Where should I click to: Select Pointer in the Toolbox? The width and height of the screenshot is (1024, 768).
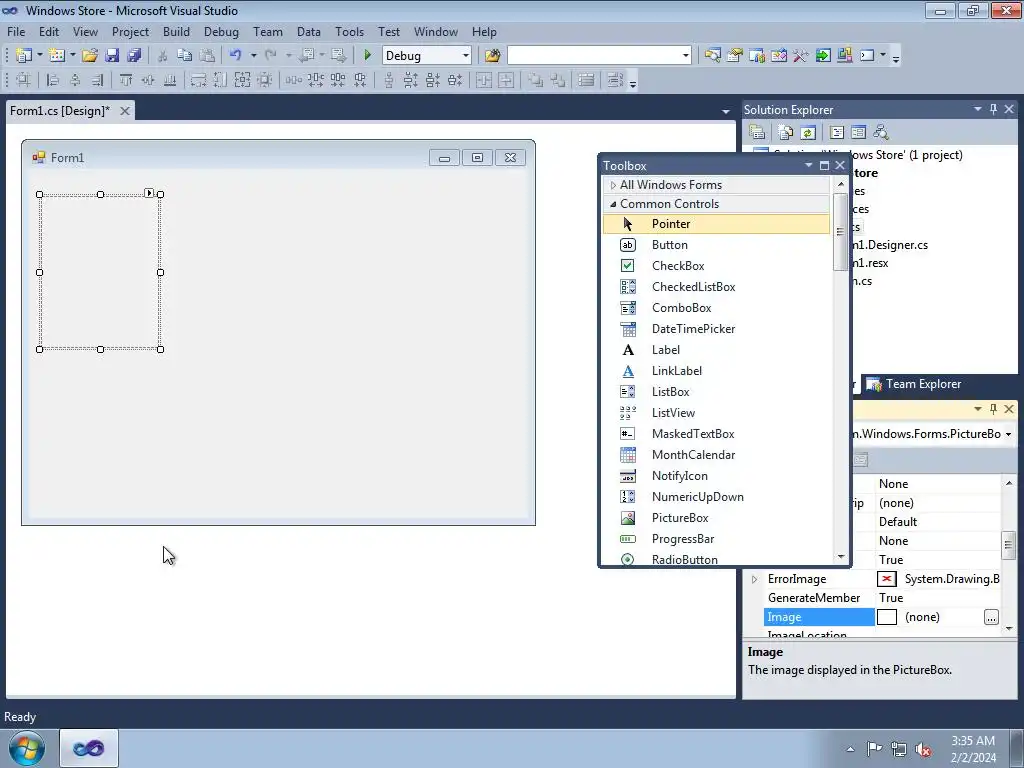(x=716, y=224)
